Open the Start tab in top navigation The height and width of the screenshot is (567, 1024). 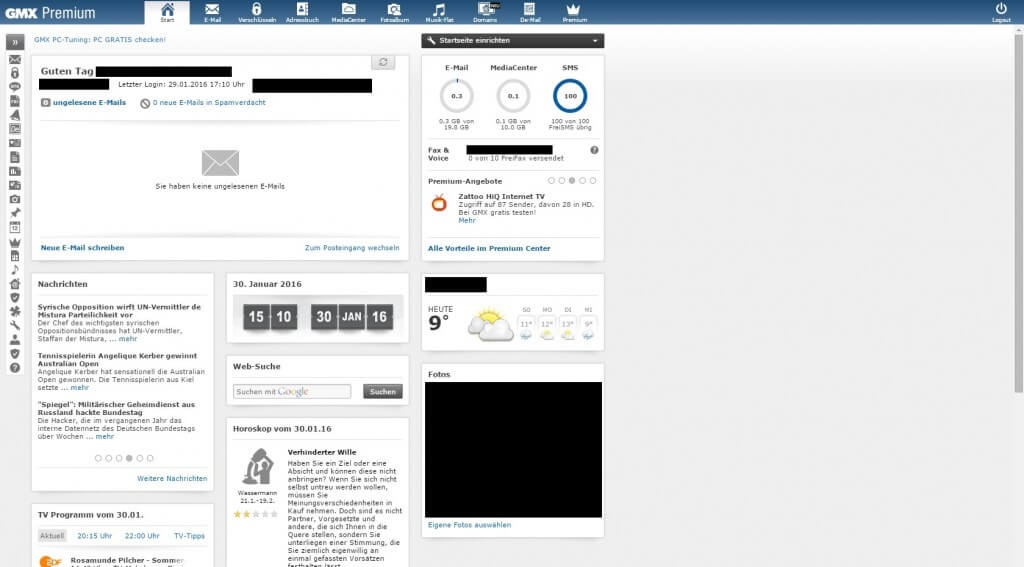(x=167, y=12)
